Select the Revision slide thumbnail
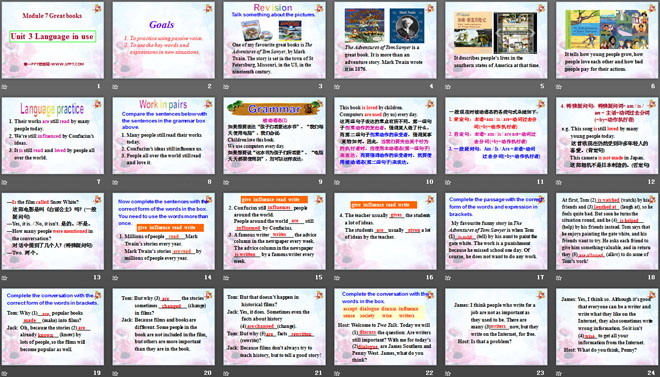The height and width of the screenshot is (377, 660). coord(274,40)
